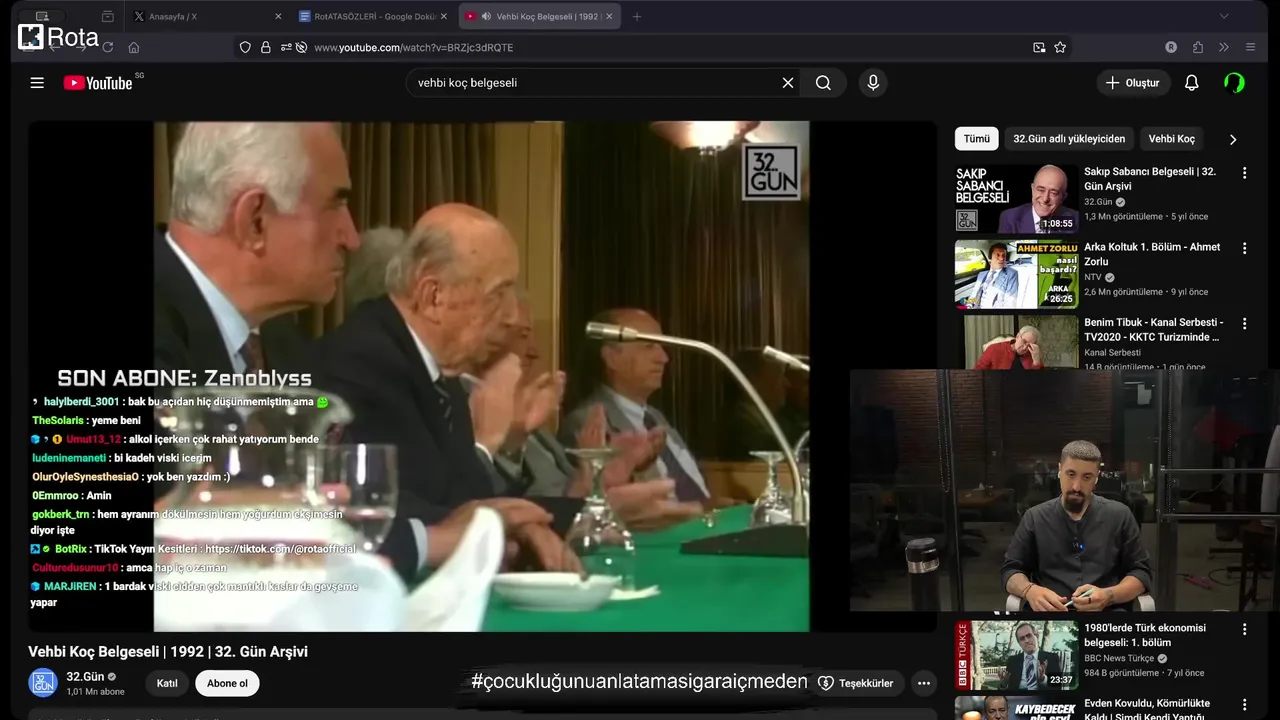Go to the YouTube home logo
Screen dimensions: 1280x720
(x=98, y=83)
